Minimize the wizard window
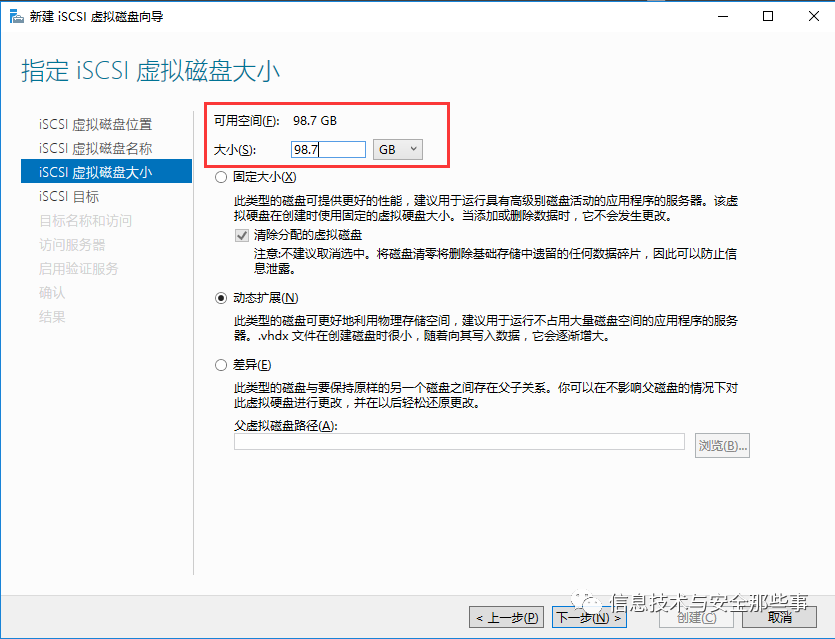Viewport: 835px width, 639px height. [723, 17]
